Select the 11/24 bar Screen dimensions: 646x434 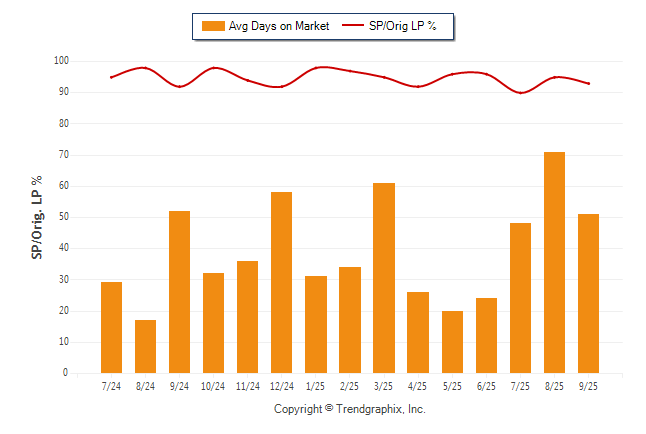(x=248, y=317)
